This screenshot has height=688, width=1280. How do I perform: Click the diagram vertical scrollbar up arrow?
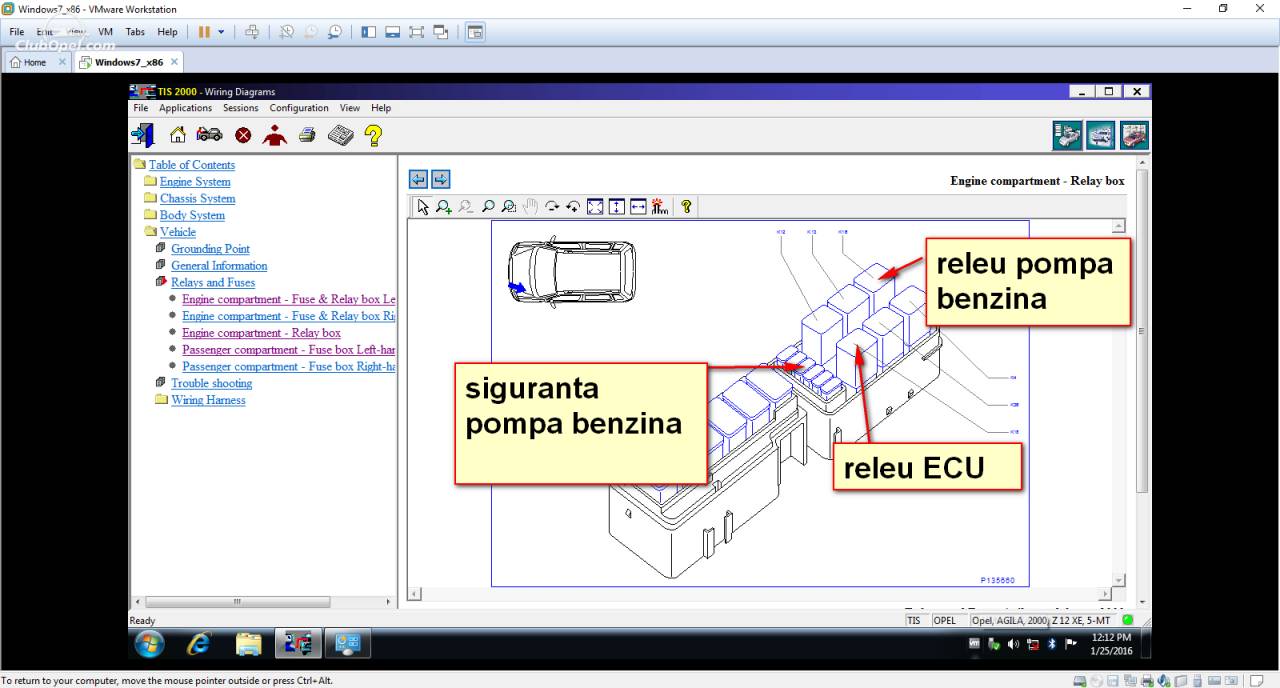pos(1119,227)
